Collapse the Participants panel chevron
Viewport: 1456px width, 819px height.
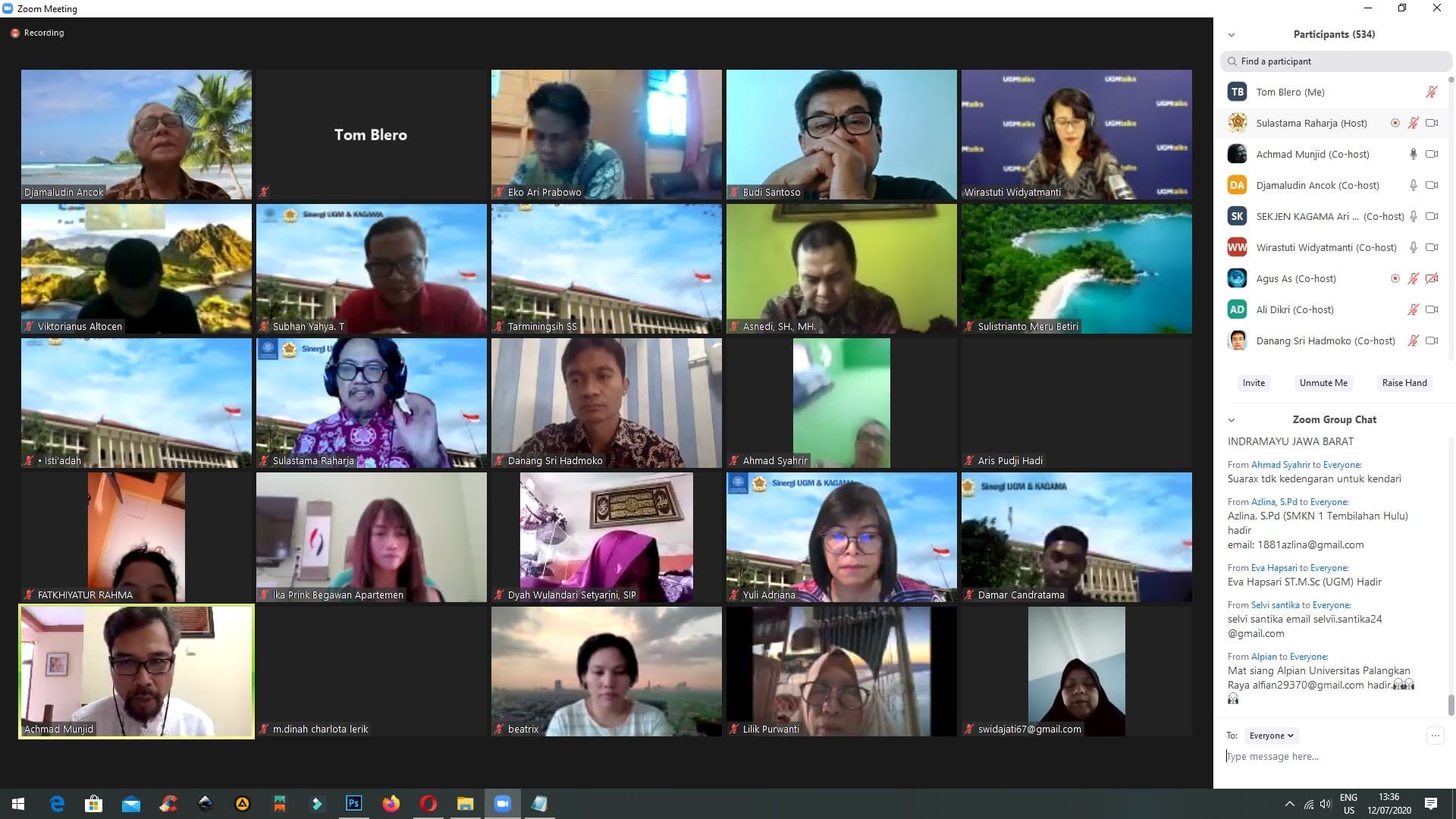pyautogui.click(x=1232, y=35)
